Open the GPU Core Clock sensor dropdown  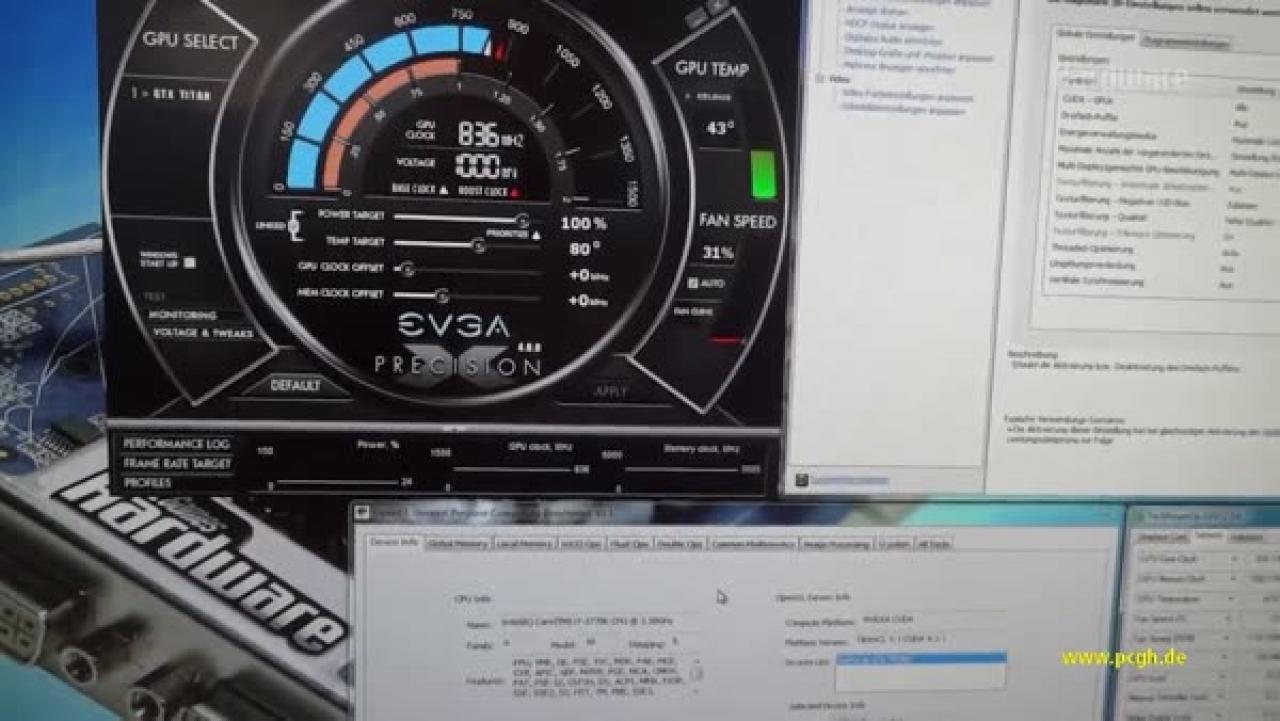tap(1237, 559)
